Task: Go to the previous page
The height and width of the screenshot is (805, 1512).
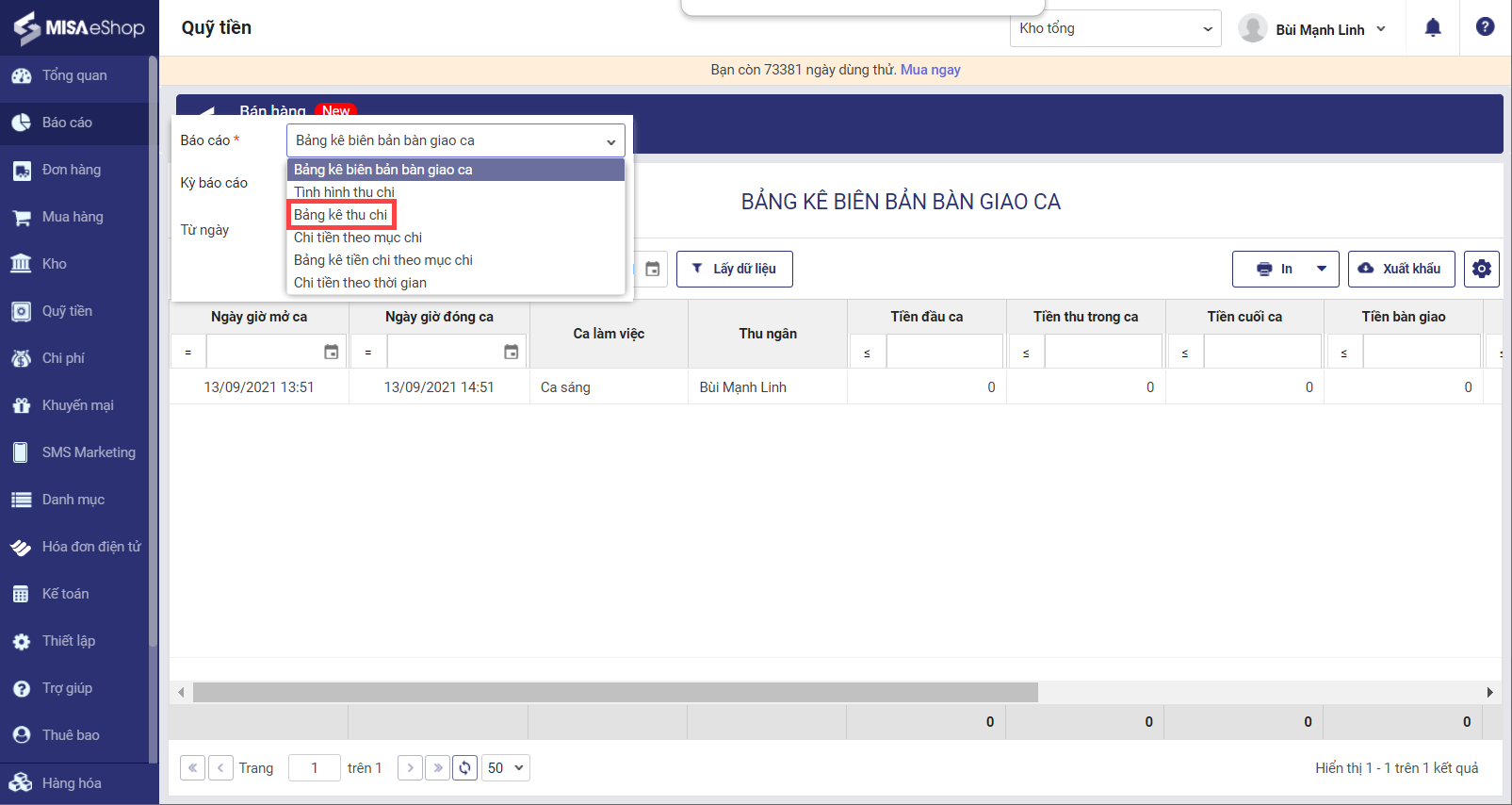Action: click(220, 767)
